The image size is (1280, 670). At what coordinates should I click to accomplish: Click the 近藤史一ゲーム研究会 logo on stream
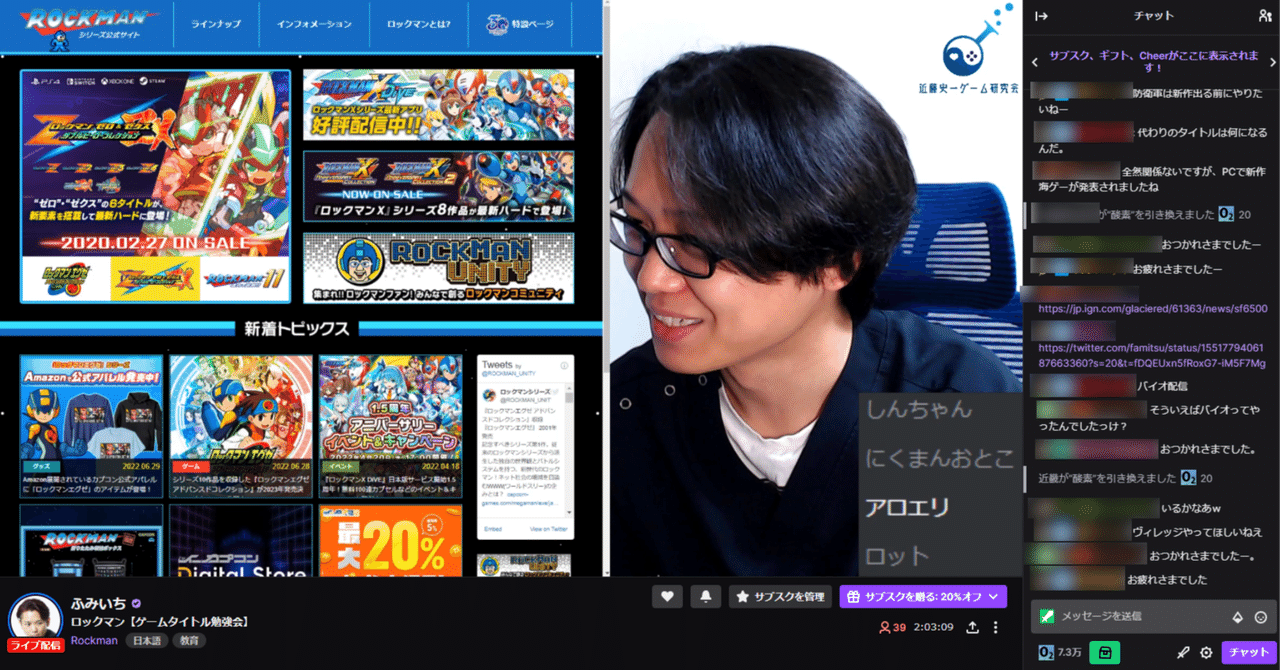click(x=968, y=50)
